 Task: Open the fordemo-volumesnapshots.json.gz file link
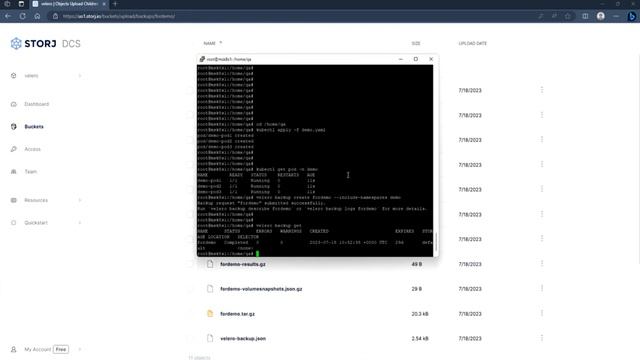[x=261, y=289]
